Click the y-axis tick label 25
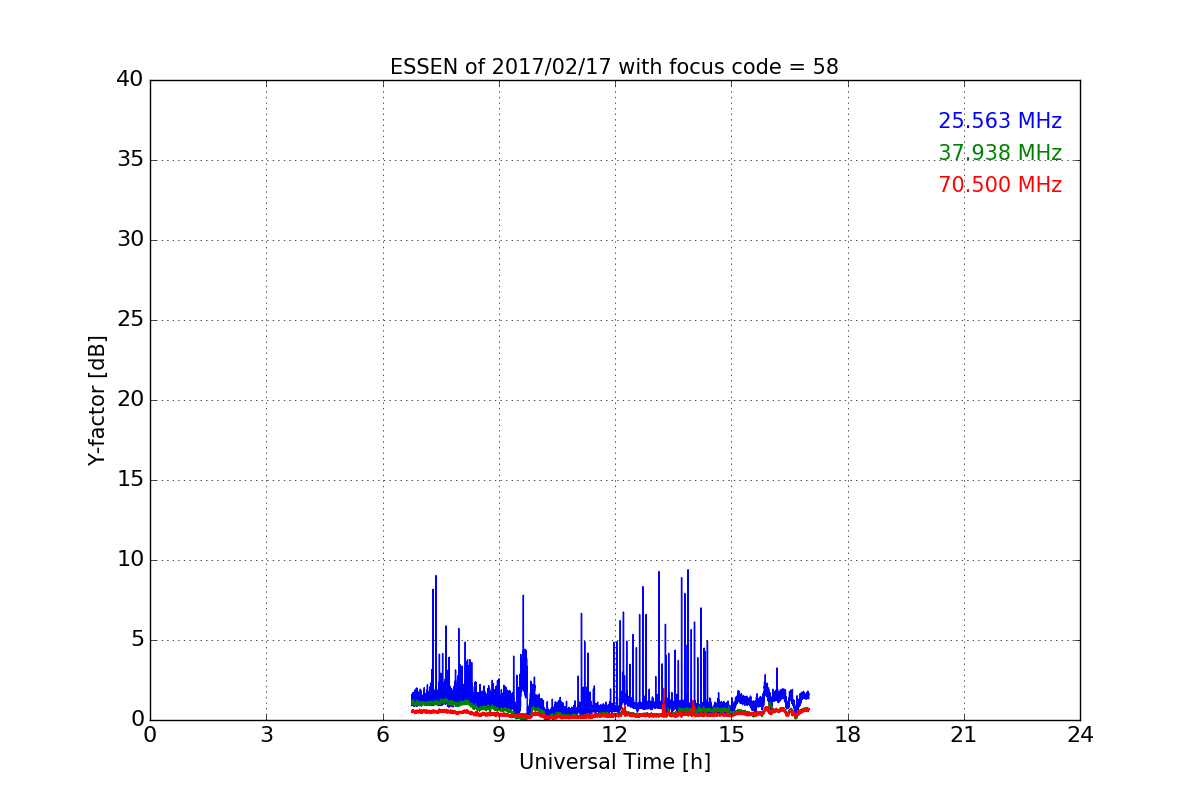The image size is (1200, 800). point(130,320)
